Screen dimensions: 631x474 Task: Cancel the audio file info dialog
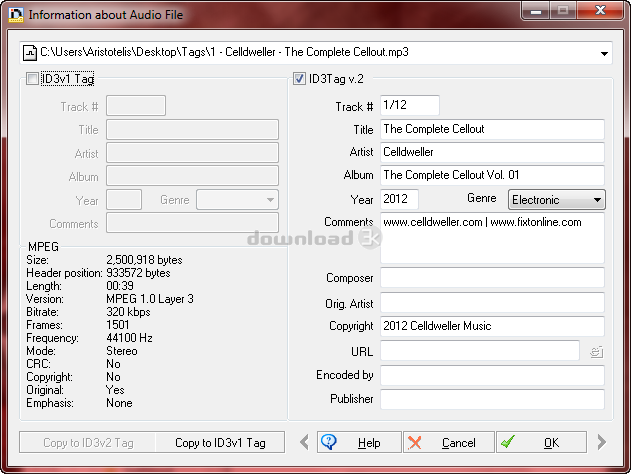pos(449,442)
